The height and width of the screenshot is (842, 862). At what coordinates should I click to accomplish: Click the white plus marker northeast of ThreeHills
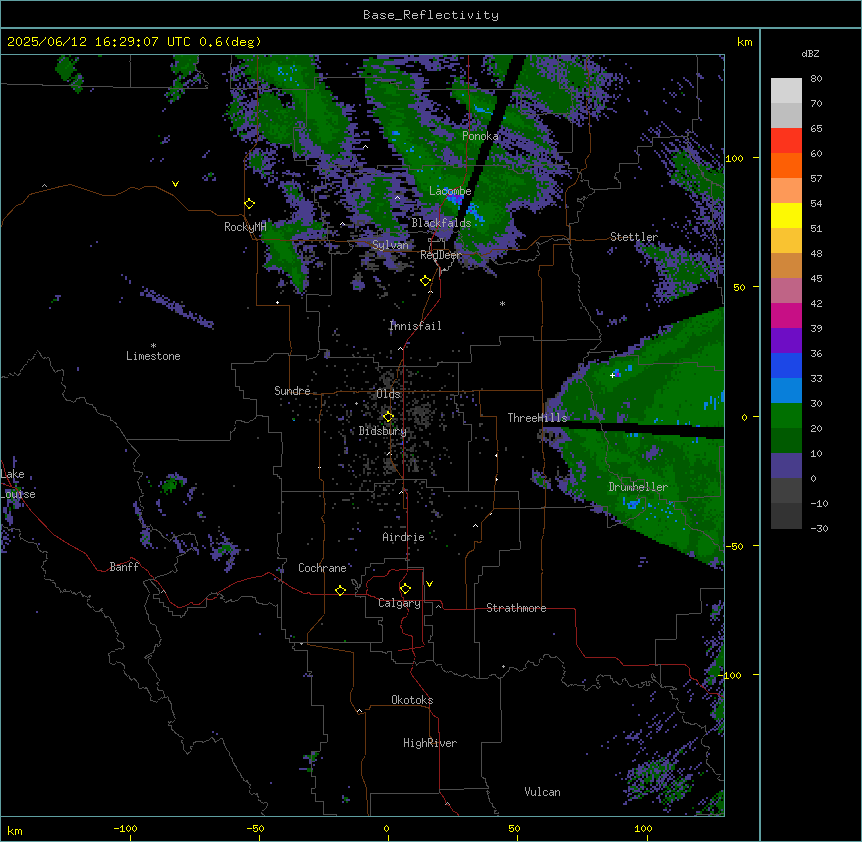click(x=612, y=375)
